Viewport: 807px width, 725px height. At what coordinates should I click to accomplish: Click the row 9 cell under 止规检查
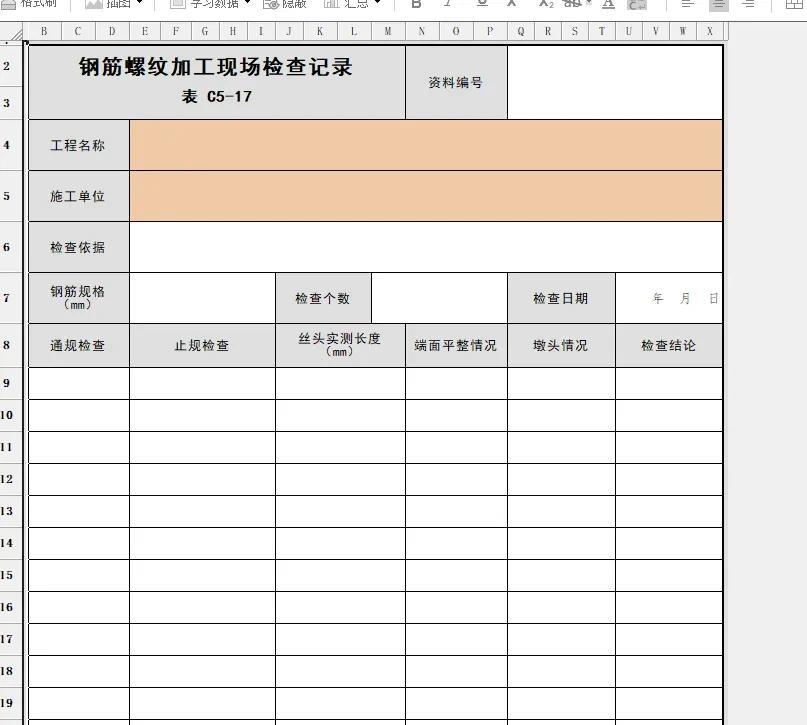coord(203,383)
